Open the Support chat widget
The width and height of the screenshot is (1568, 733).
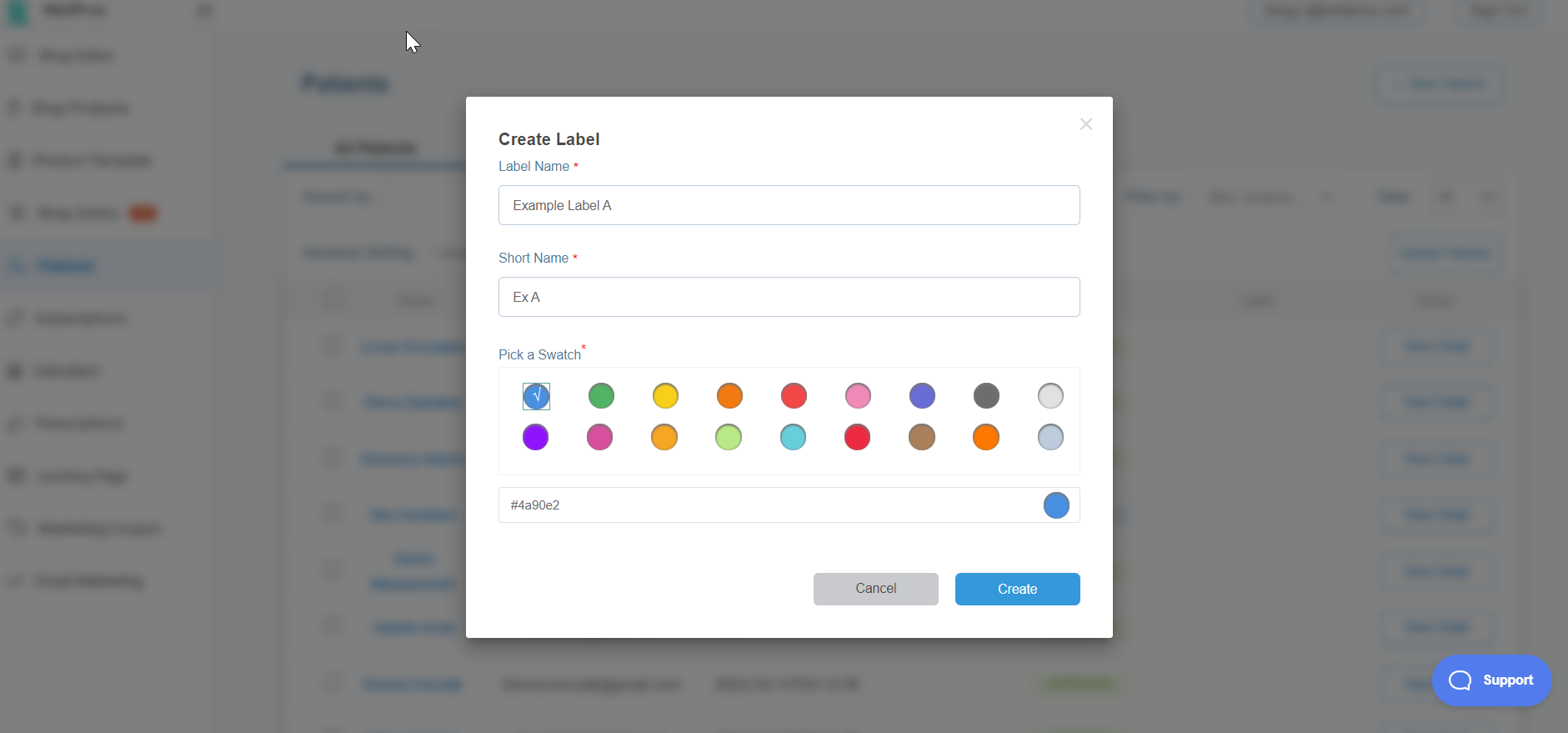1491,680
